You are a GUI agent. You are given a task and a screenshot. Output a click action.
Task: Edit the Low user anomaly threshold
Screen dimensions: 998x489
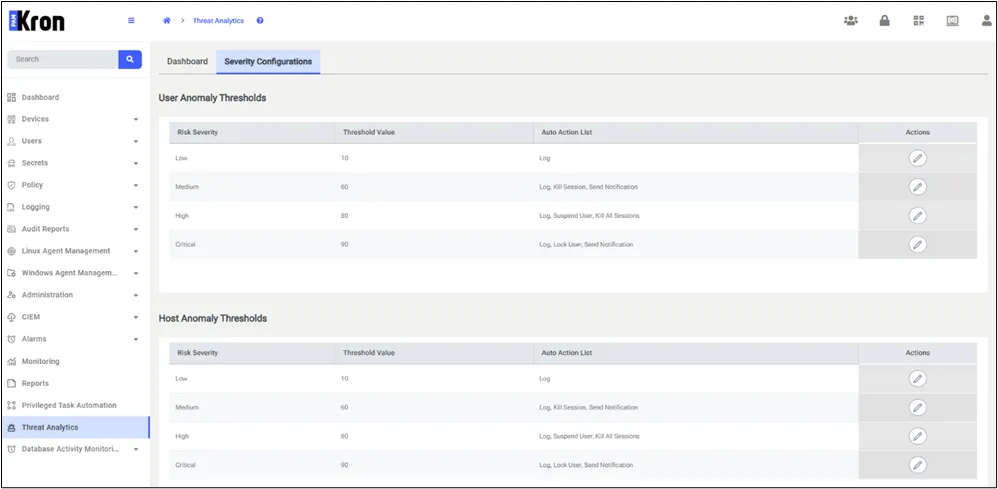(x=917, y=158)
